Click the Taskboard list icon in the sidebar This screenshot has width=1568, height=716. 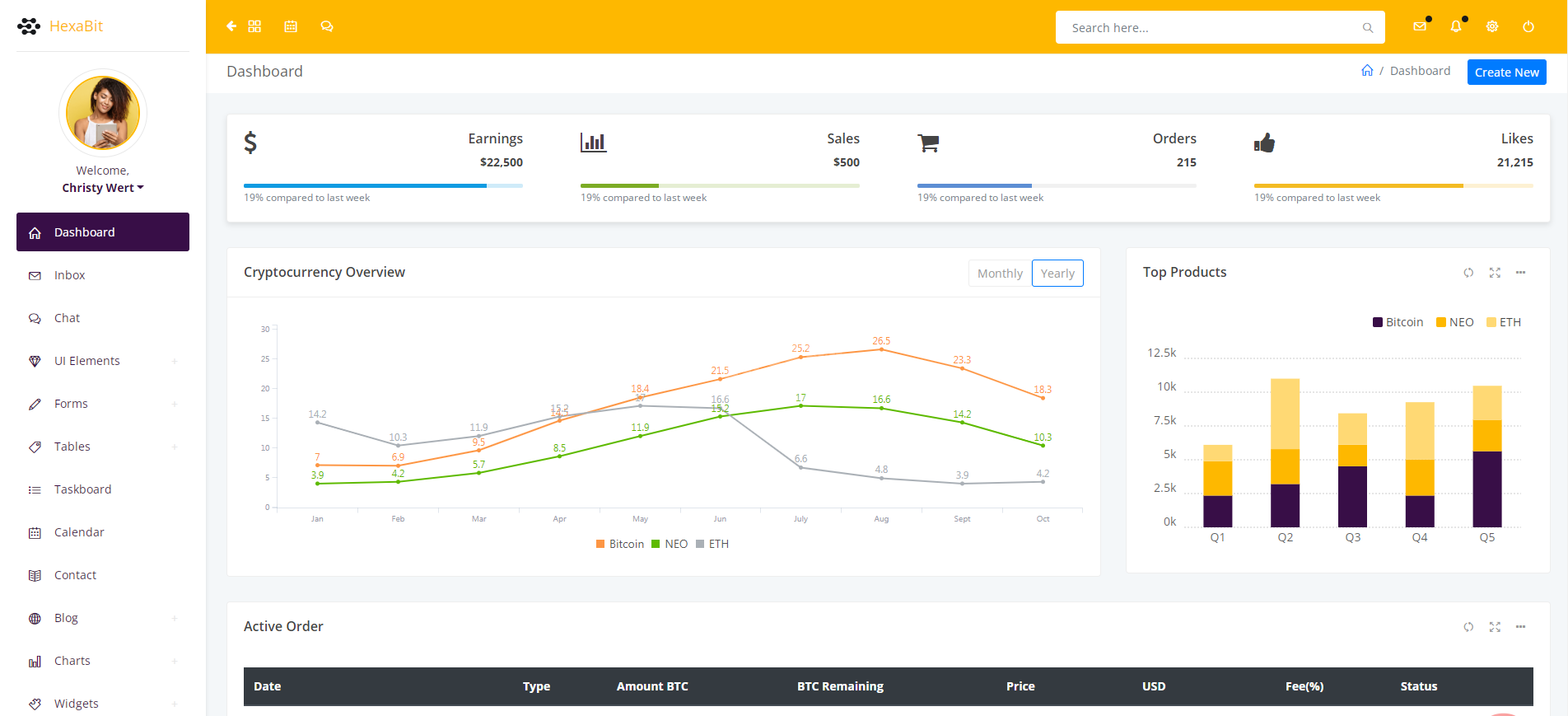tap(35, 490)
